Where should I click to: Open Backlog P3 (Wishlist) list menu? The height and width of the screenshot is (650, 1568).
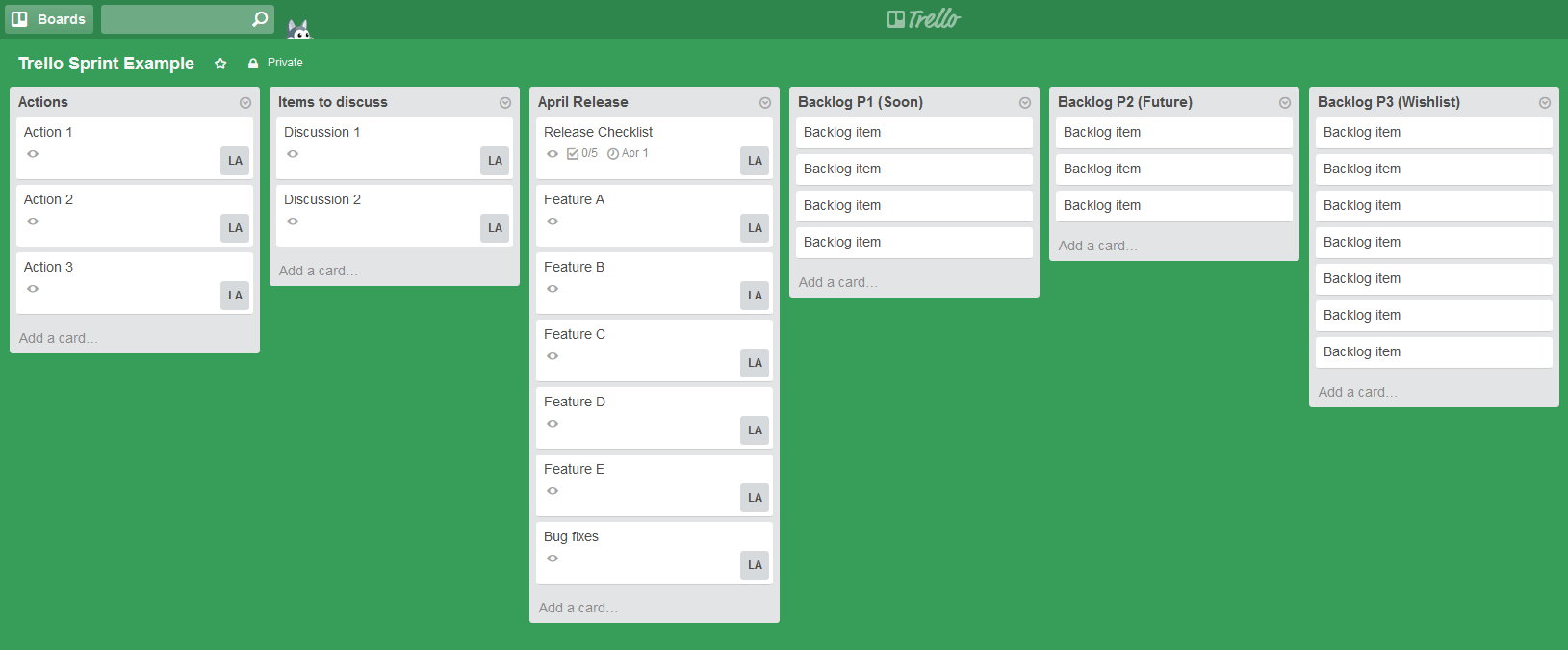(1545, 103)
